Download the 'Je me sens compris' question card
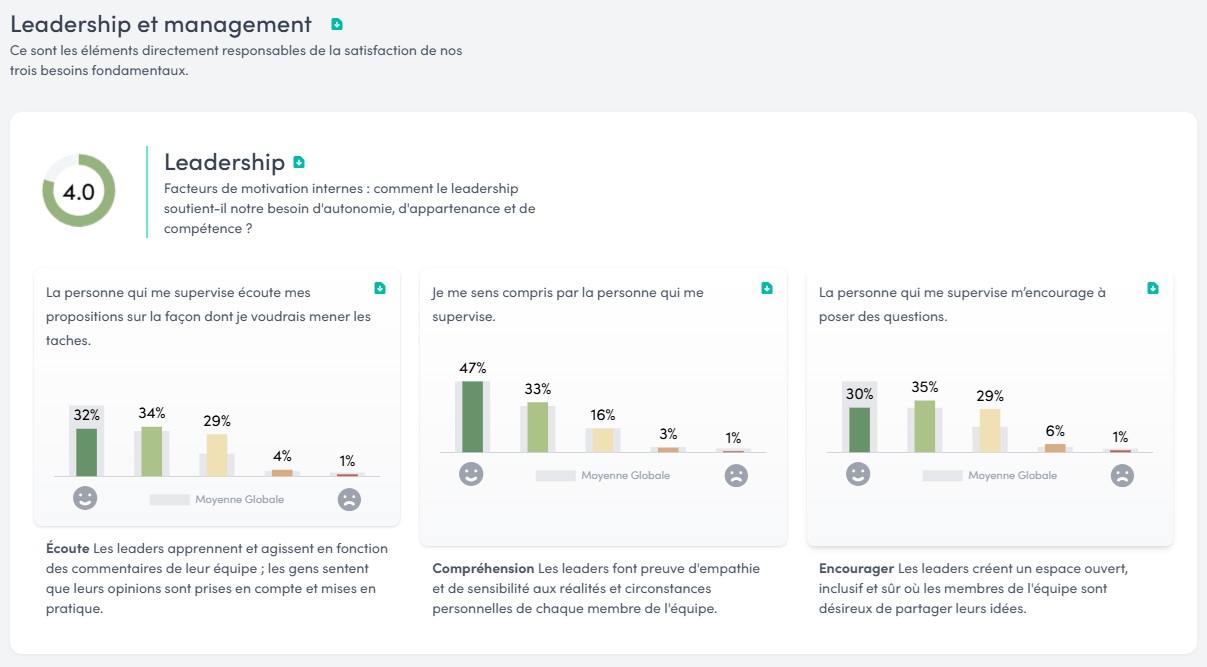 pos(767,288)
